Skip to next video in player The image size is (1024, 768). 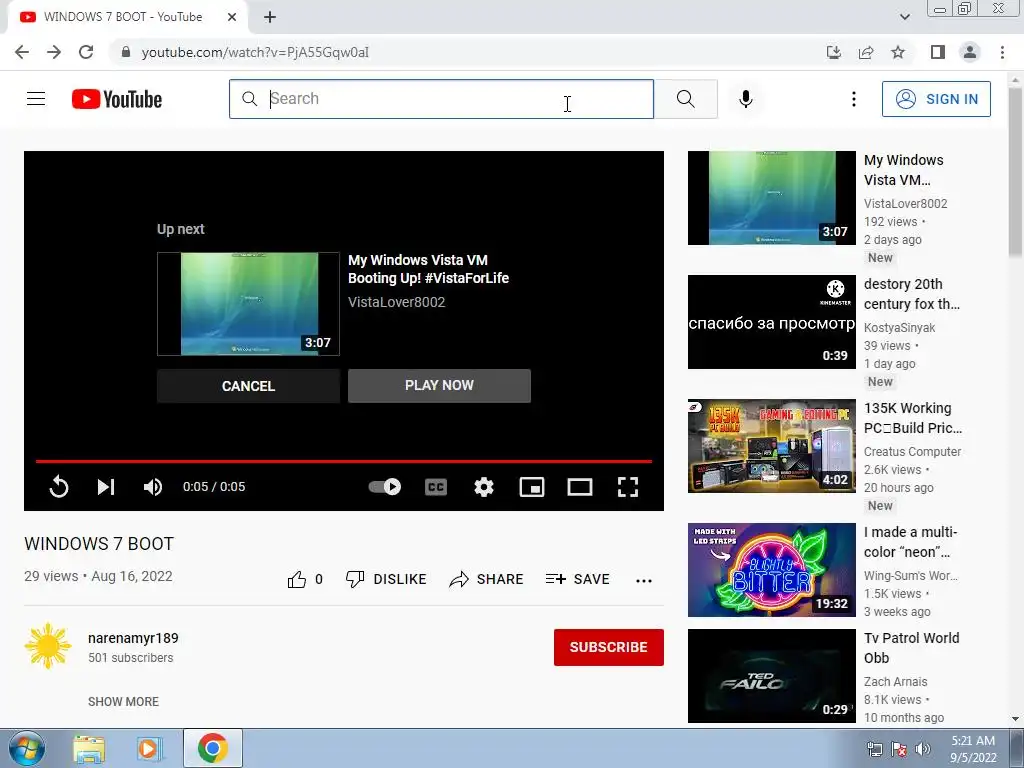106,487
